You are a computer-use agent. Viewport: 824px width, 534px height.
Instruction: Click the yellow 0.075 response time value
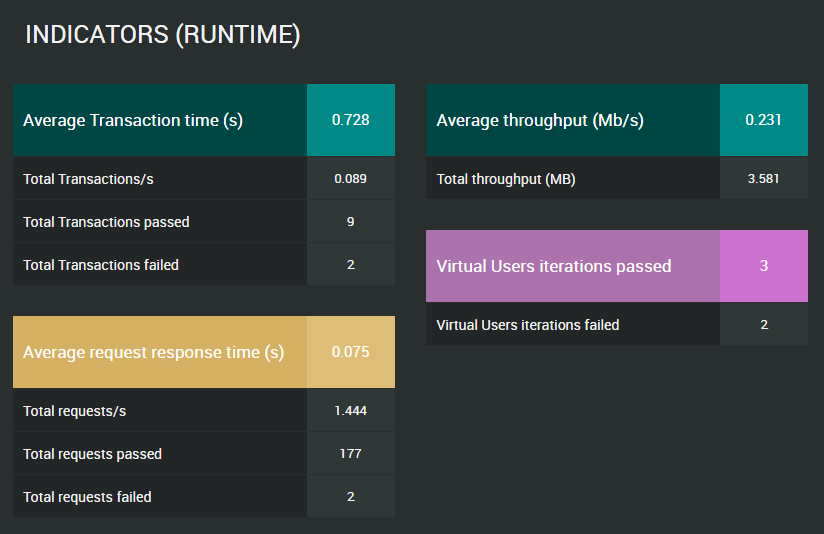(350, 352)
